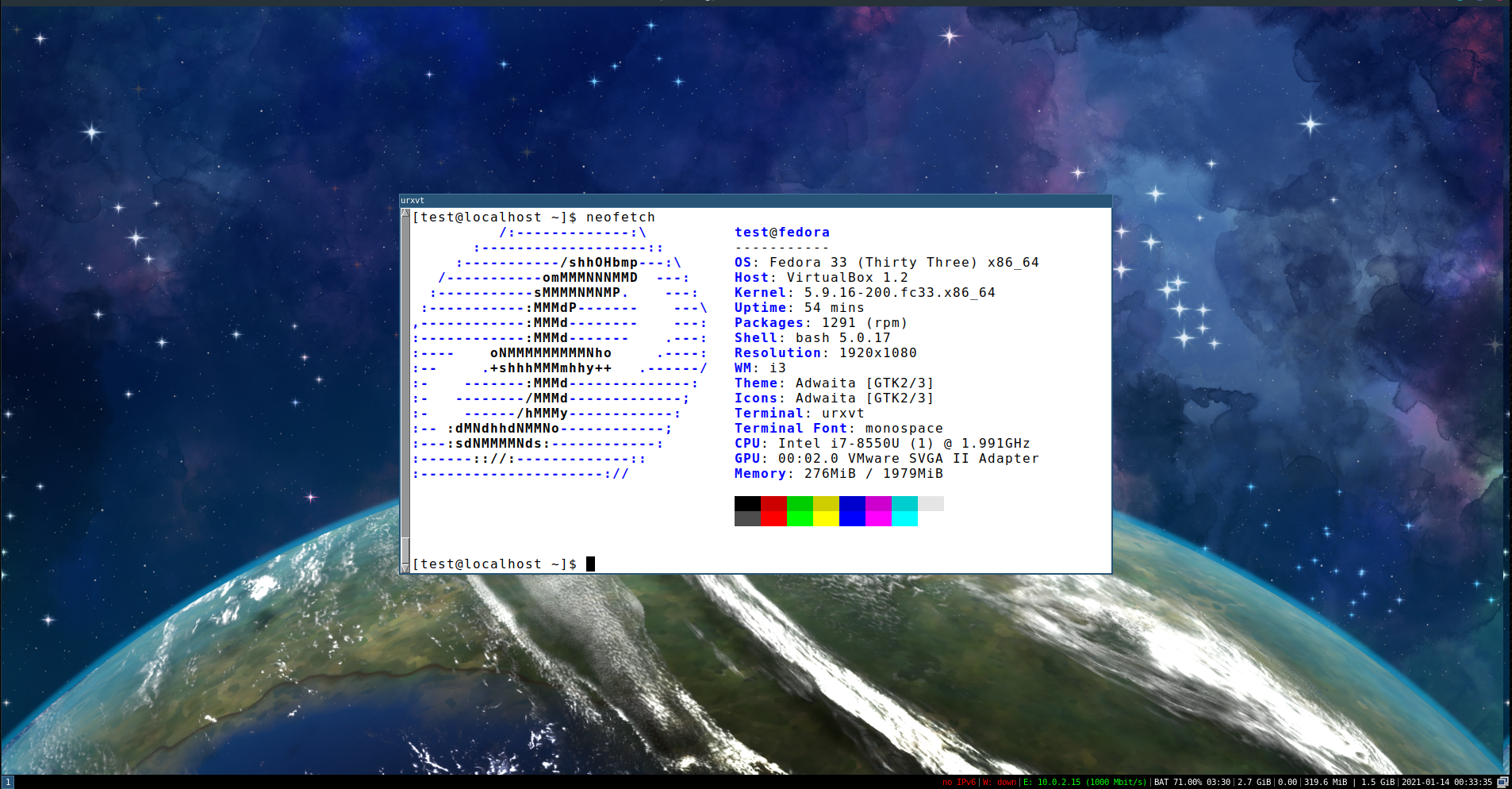
Task: Click the "neofetch" command text
Action: click(621, 217)
